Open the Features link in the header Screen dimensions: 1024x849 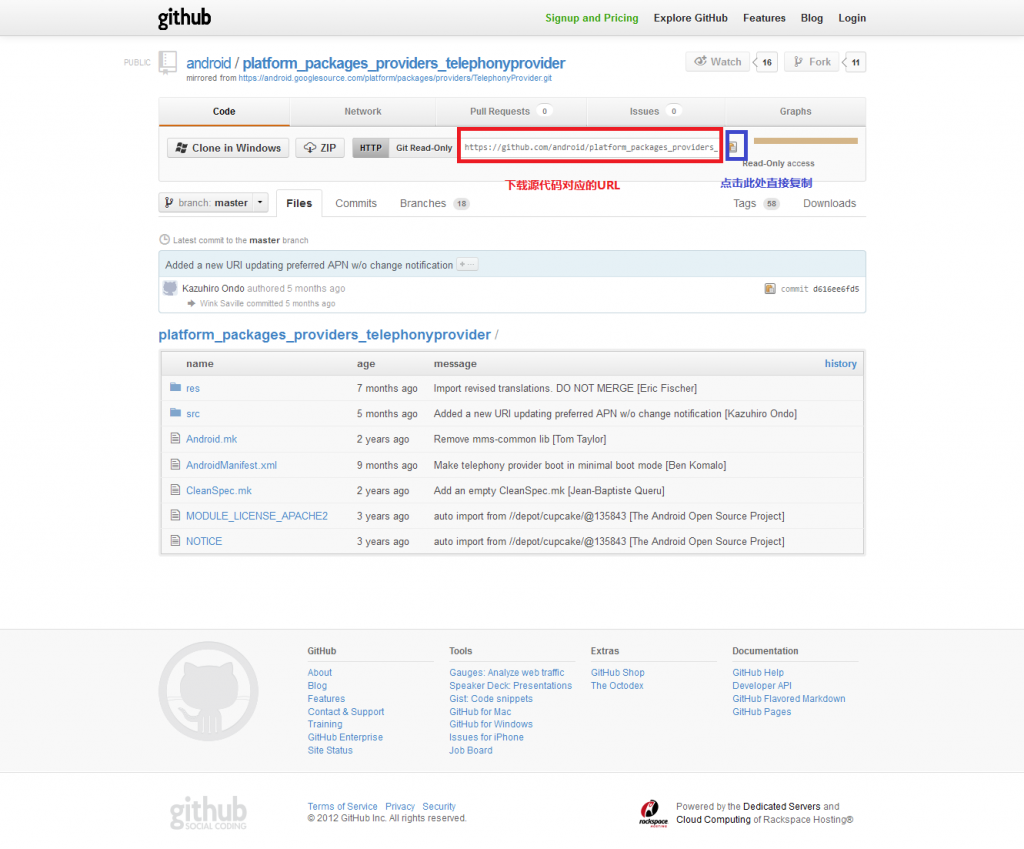point(764,18)
